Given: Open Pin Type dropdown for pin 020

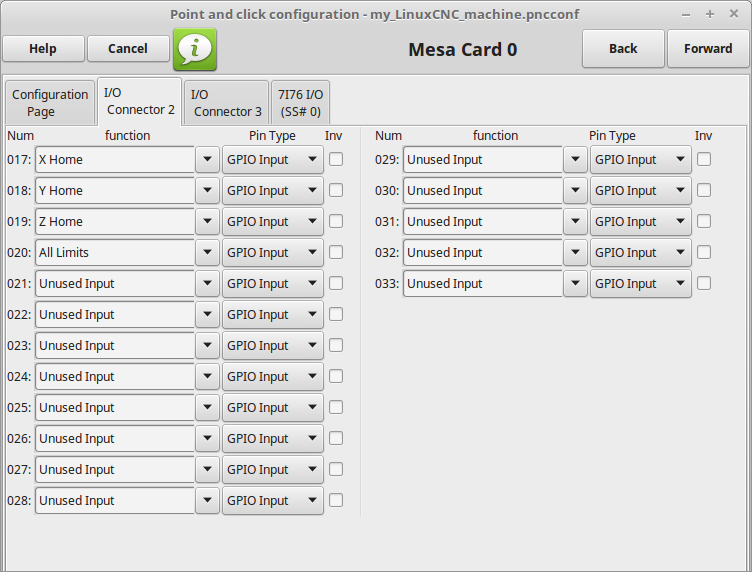Looking at the screenshot, I should point(273,252).
